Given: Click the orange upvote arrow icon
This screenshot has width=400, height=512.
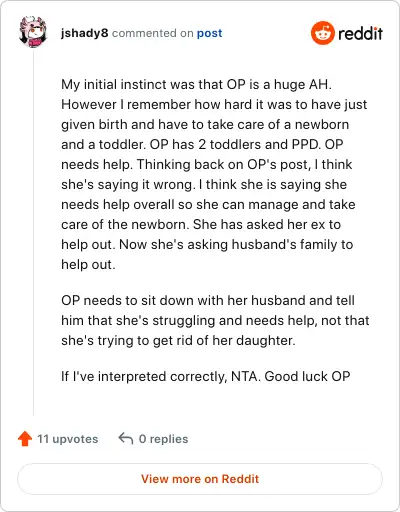Looking at the screenshot, I should [x=25, y=439].
